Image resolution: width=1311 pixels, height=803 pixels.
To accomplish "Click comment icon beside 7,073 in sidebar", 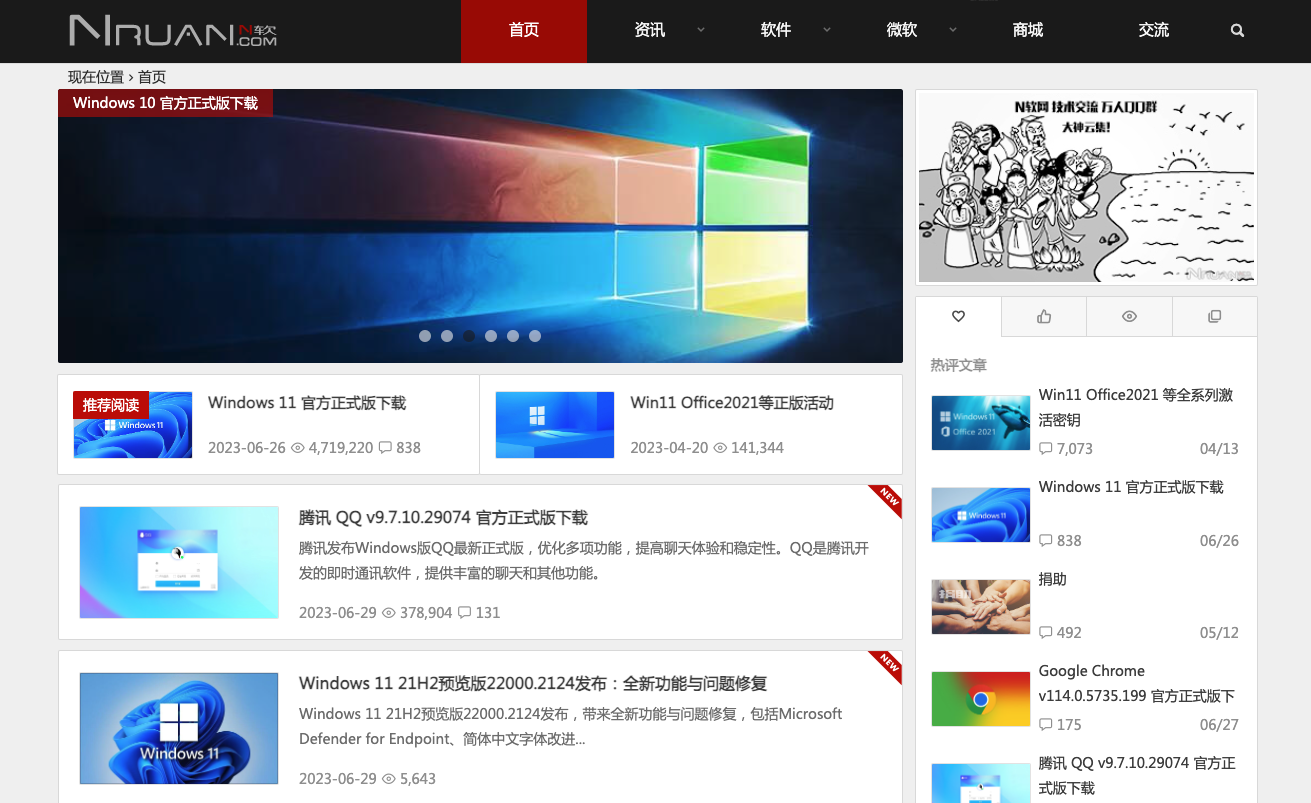I will pyautogui.click(x=1046, y=449).
